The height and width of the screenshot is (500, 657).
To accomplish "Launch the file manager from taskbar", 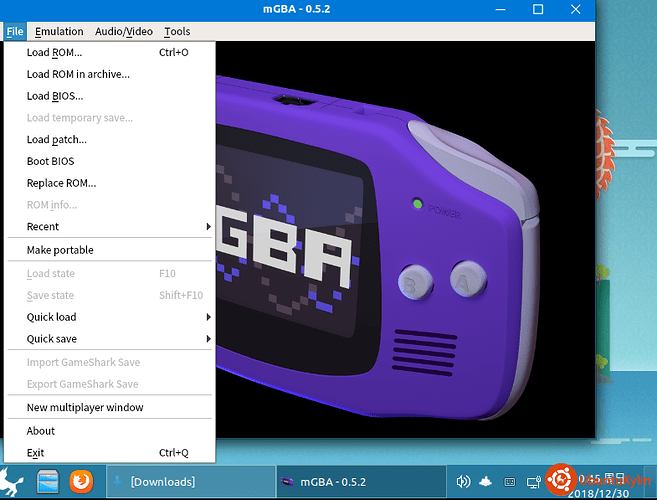I will tap(47, 482).
